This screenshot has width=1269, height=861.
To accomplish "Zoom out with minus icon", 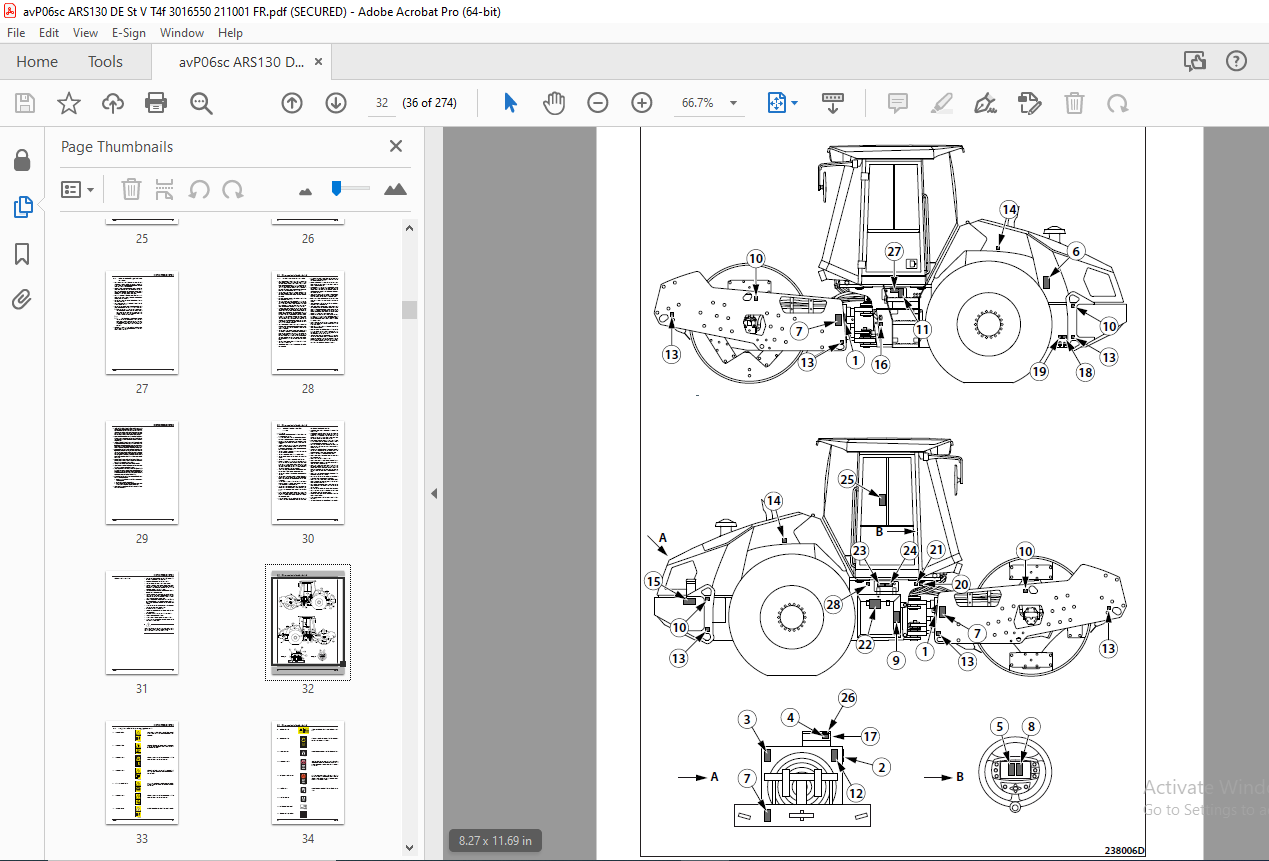I will click(598, 103).
